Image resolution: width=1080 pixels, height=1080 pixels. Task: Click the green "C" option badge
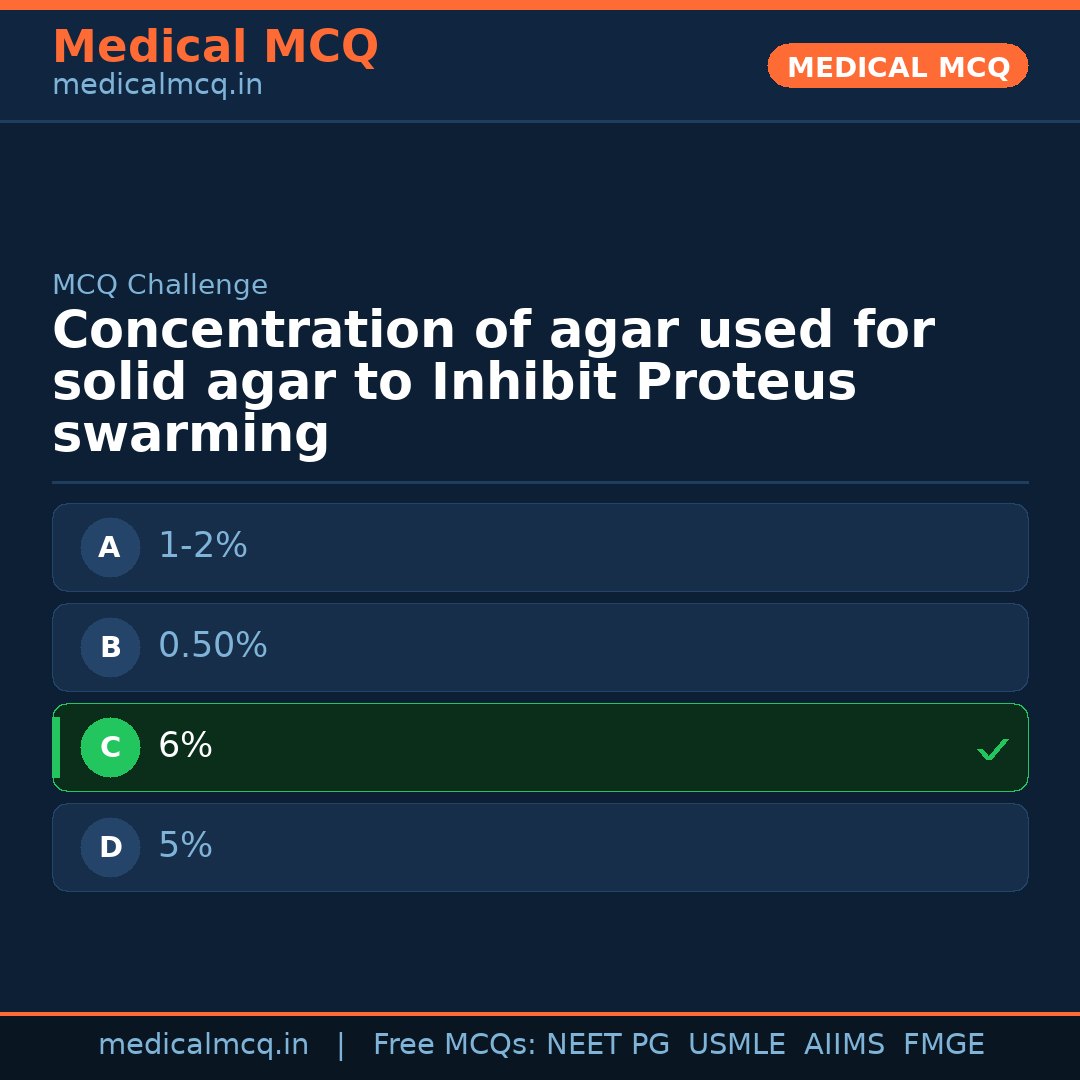(x=110, y=747)
